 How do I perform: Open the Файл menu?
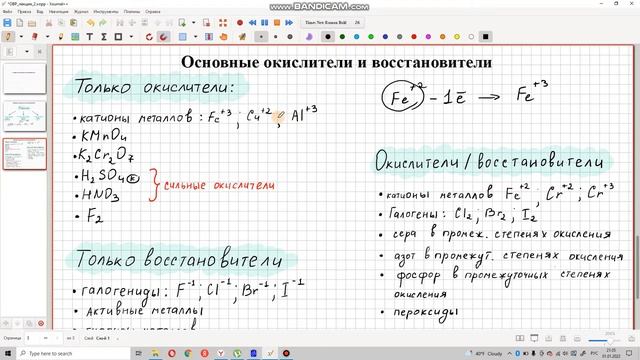pyautogui.click(x=7, y=12)
